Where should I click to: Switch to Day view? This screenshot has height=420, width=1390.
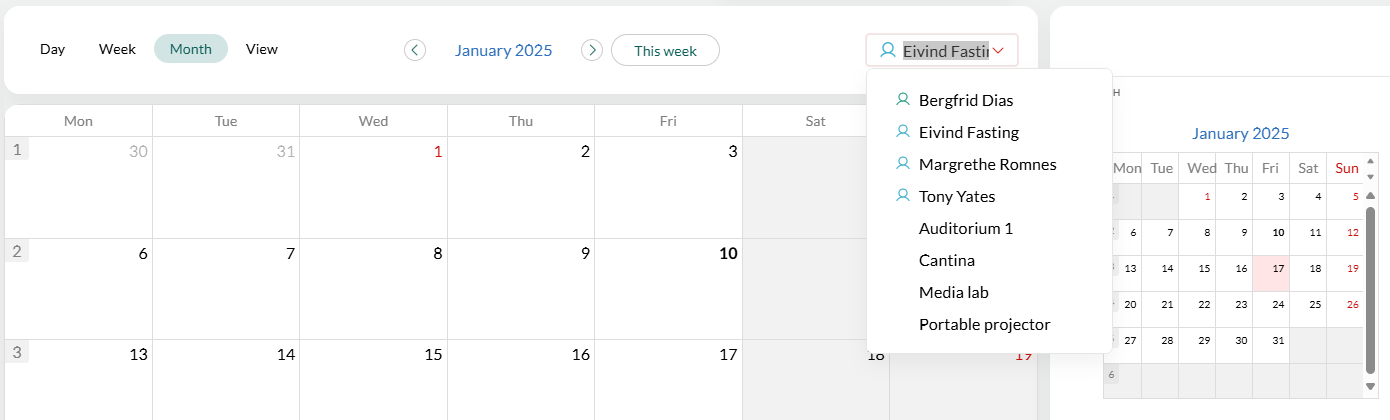click(x=52, y=49)
